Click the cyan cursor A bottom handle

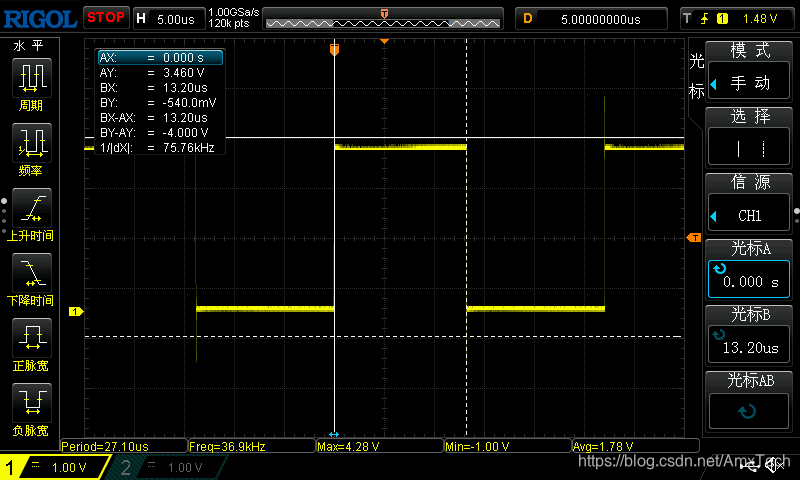tap(334, 435)
